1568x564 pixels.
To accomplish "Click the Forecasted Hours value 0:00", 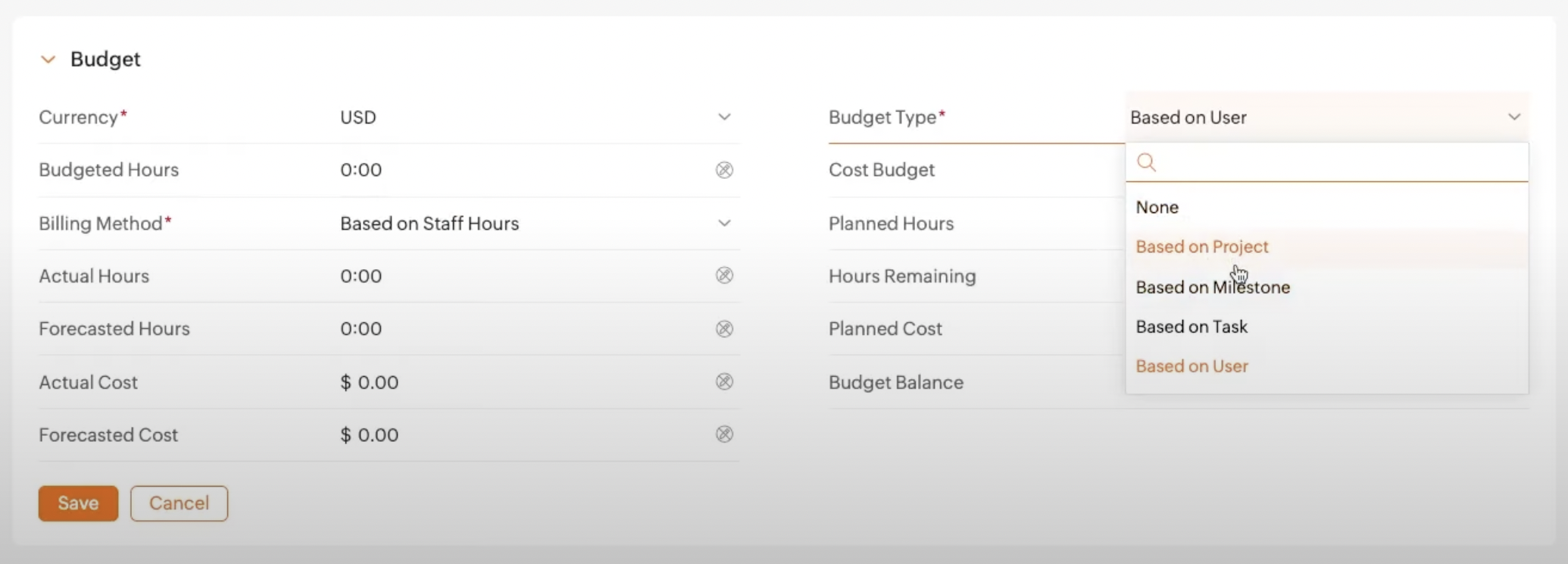I will 361,329.
